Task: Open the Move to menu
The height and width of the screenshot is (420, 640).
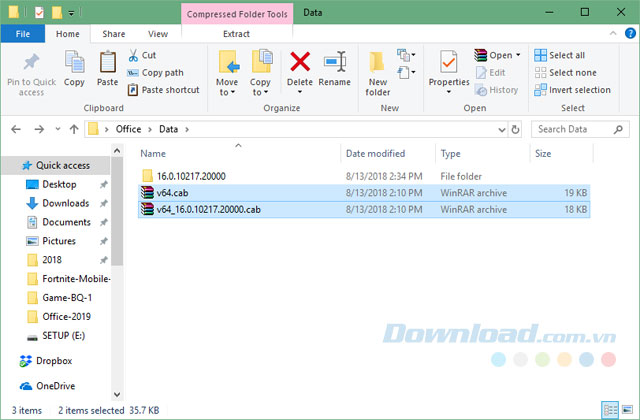Action: click(227, 73)
